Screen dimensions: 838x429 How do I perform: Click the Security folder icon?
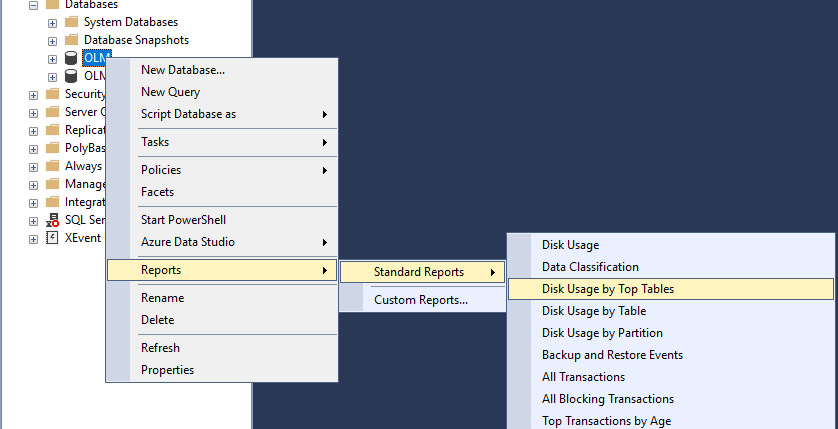click(53, 94)
